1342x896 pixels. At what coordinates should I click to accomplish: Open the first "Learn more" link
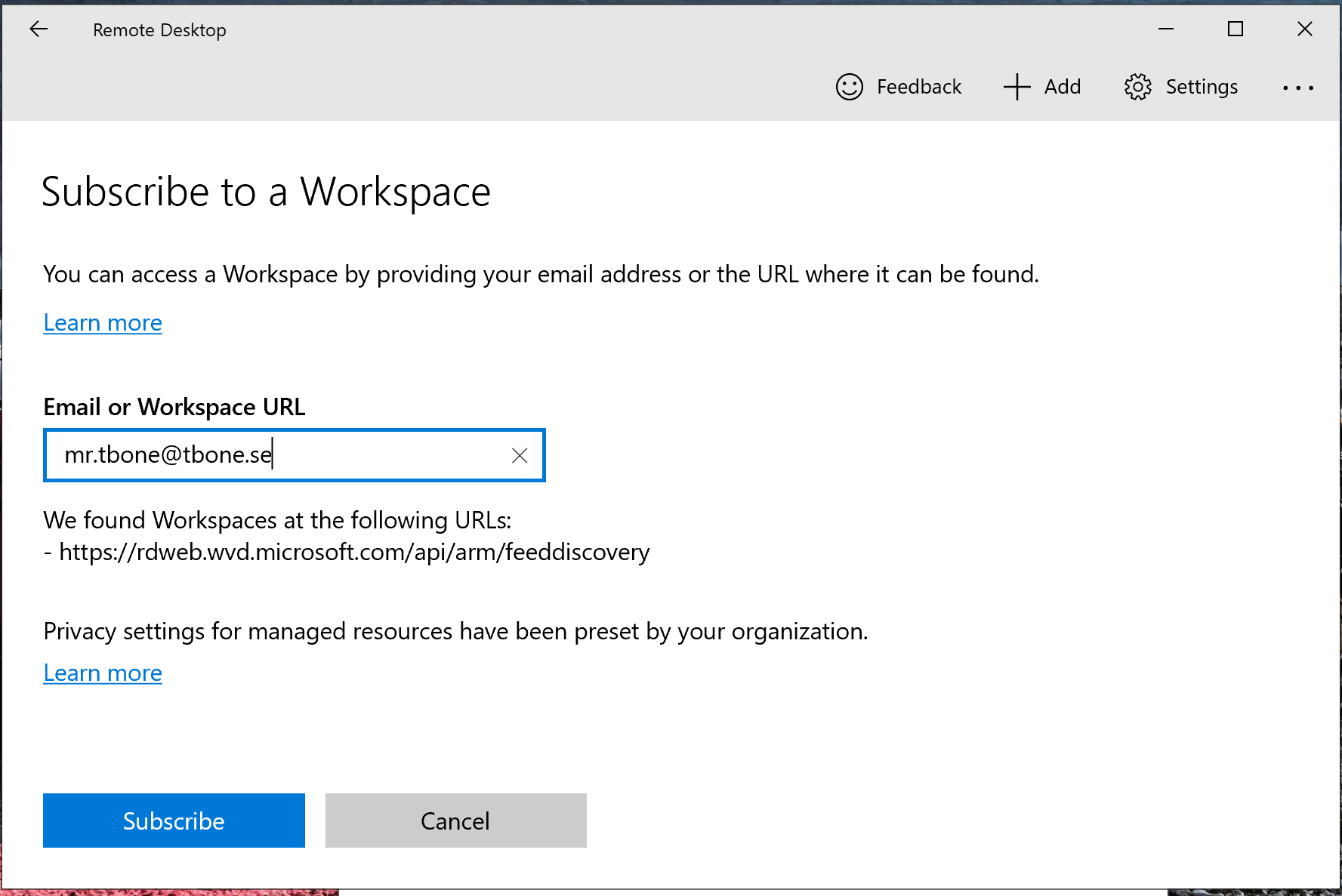point(102,322)
